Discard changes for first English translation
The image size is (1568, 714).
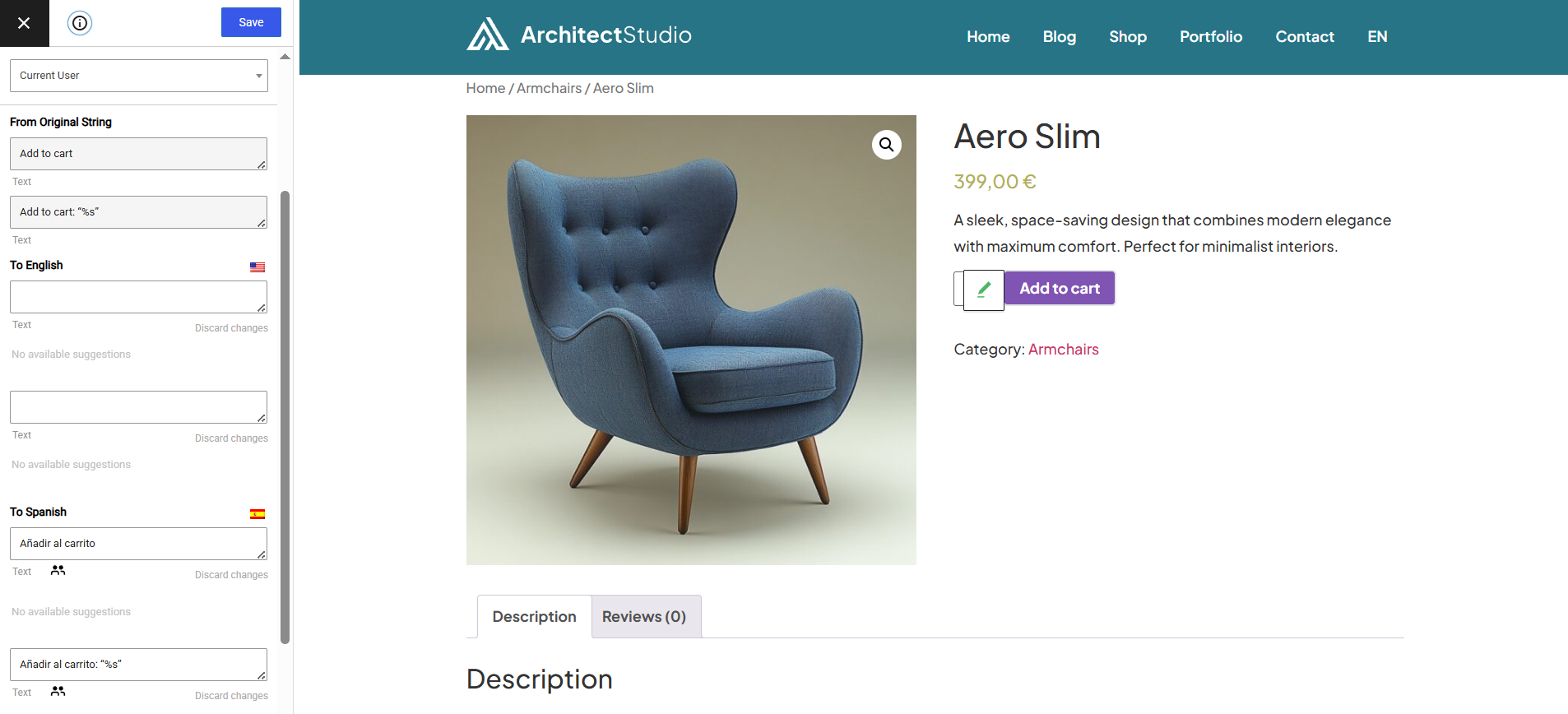click(x=231, y=328)
